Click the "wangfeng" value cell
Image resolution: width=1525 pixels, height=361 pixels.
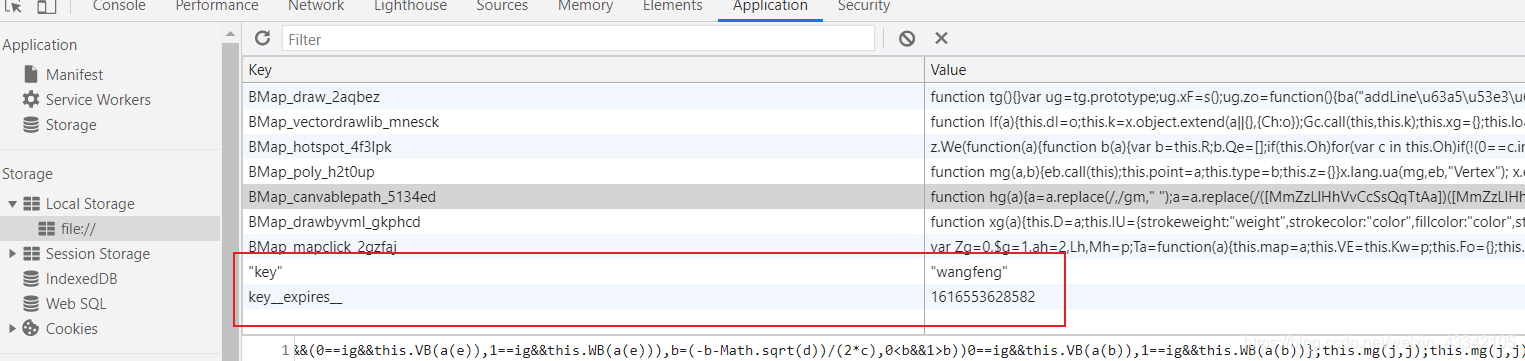click(1224, 272)
